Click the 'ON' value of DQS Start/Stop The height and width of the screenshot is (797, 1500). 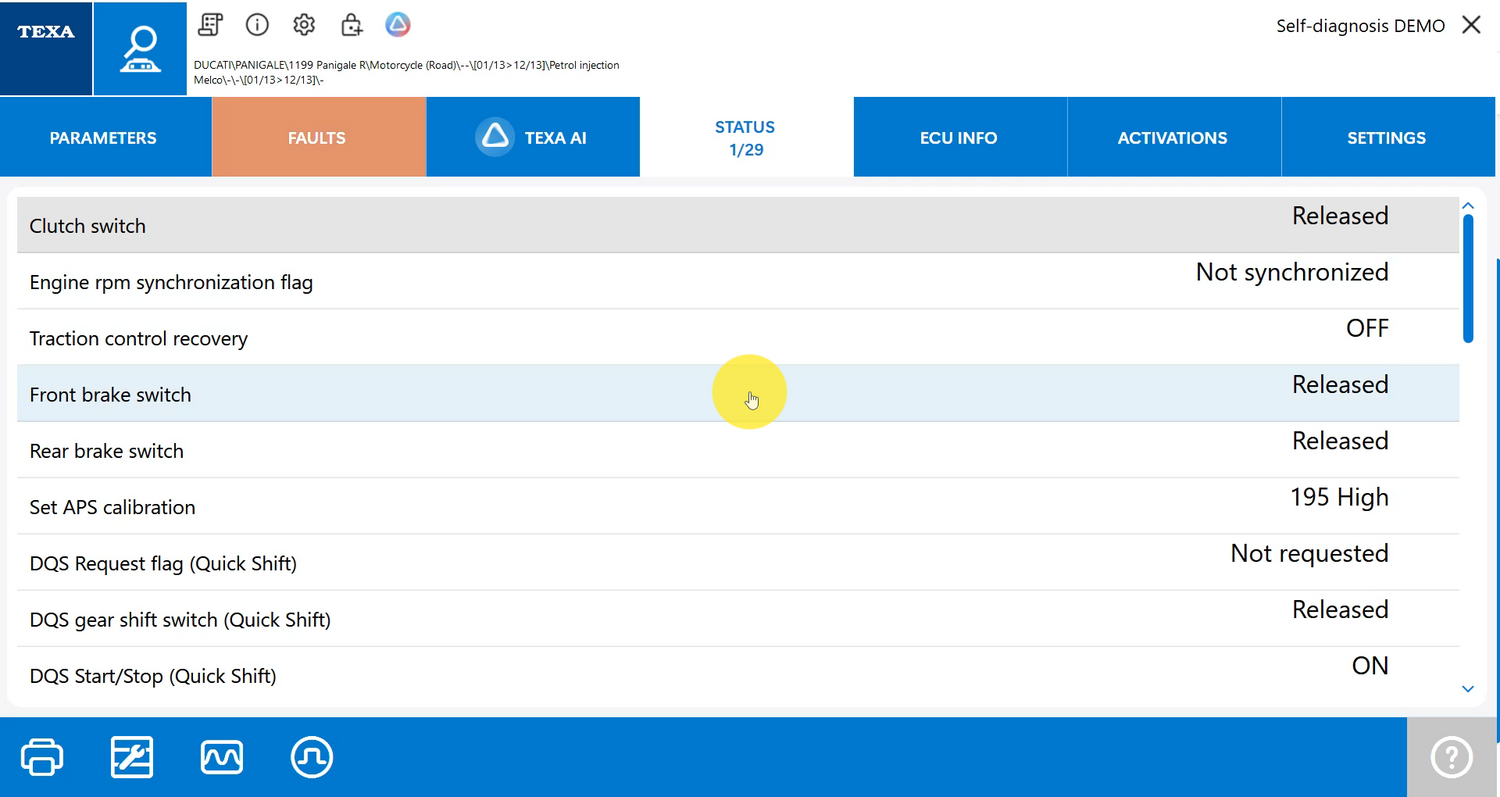pos(1370,665)
